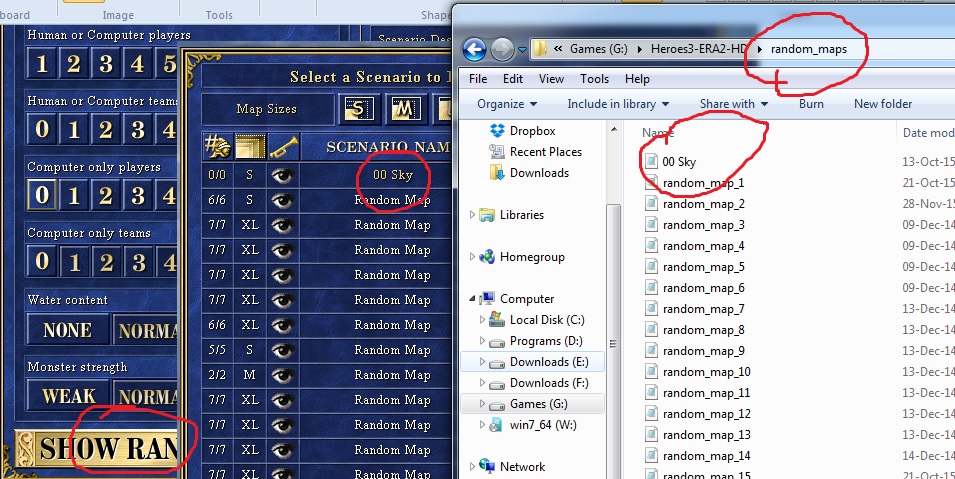Select 1 under Human or Computer players

42,63
